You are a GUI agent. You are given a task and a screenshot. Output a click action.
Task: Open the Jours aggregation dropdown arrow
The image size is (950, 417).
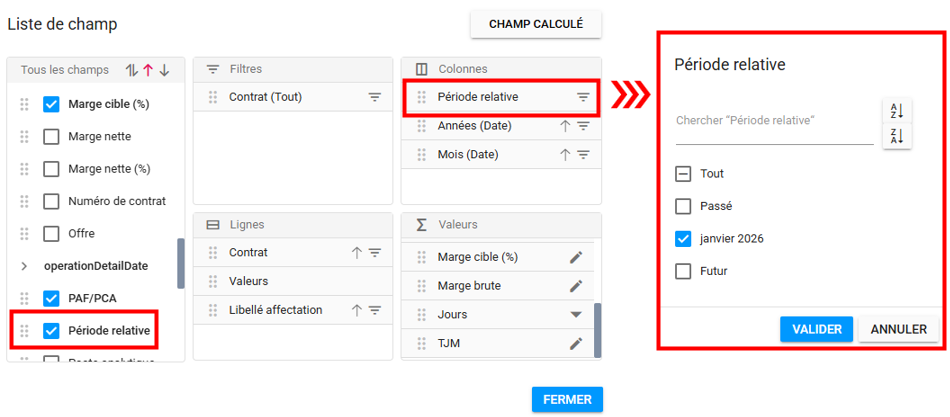(x=576, y=314)
